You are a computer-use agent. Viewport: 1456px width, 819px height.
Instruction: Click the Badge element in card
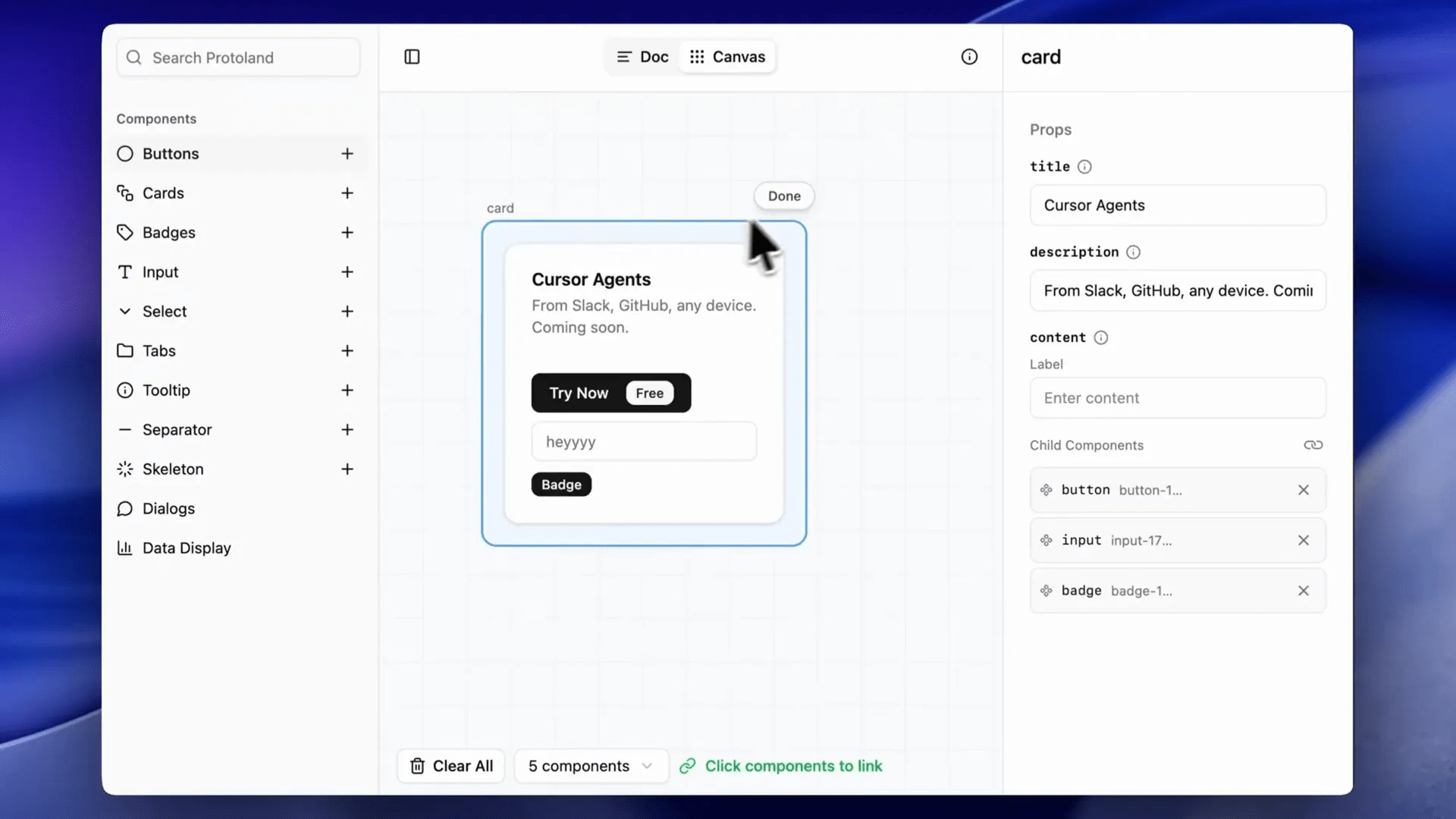pos(561,485)
